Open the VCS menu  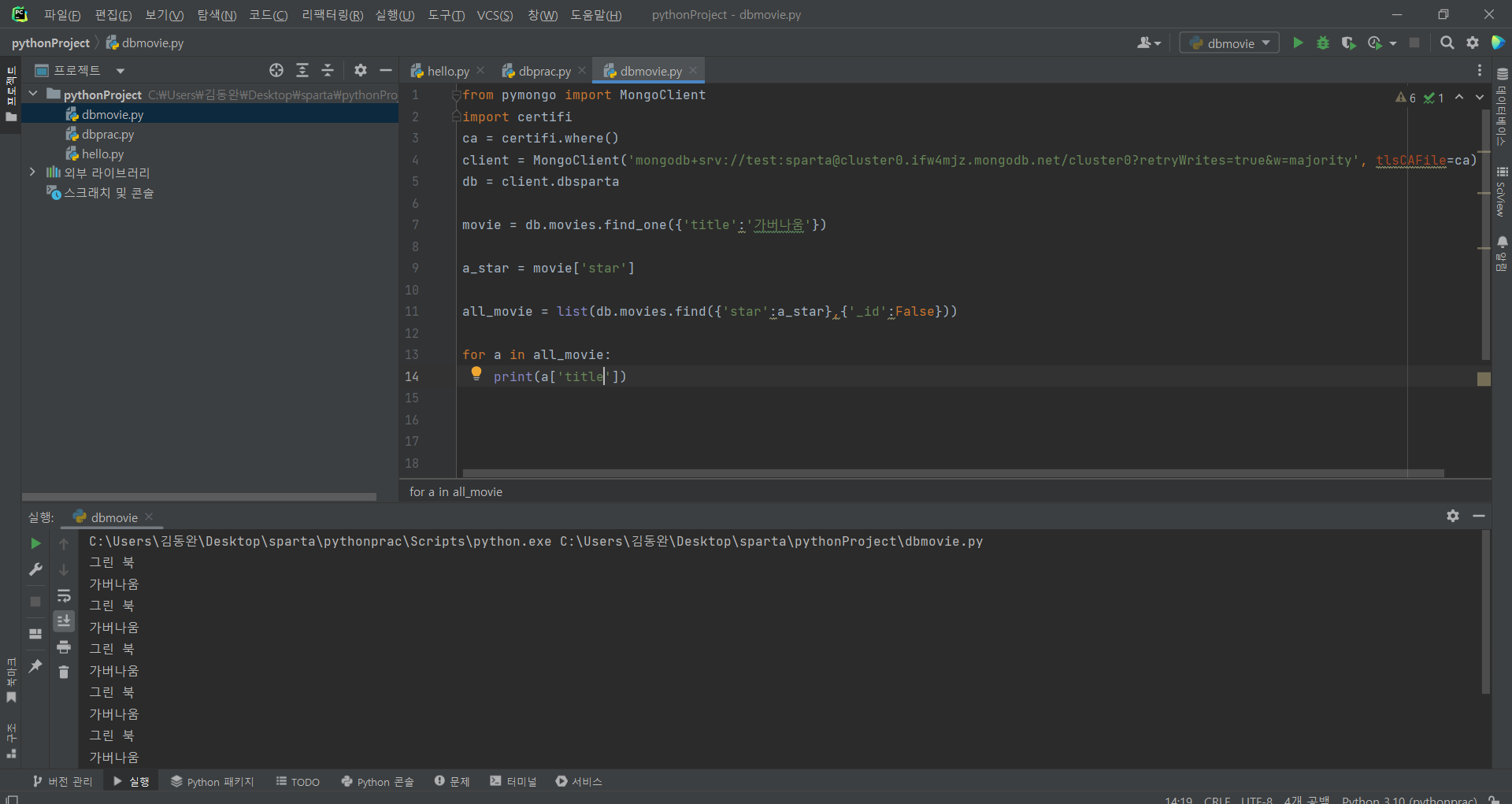pyautogui.click(x=495, y=15)
